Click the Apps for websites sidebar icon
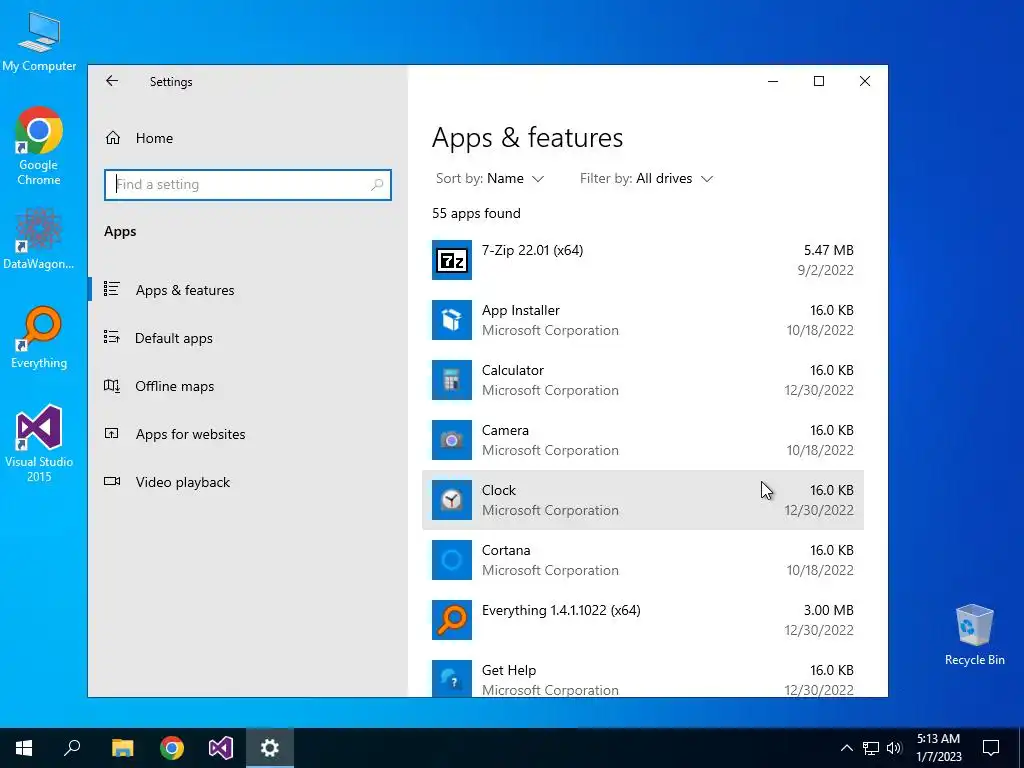The width and height of the screenshot is (1024, 768). 112,433
